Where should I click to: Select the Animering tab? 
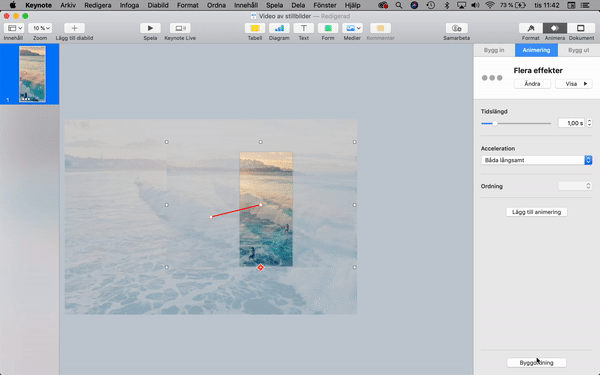(x=536, y=50)
